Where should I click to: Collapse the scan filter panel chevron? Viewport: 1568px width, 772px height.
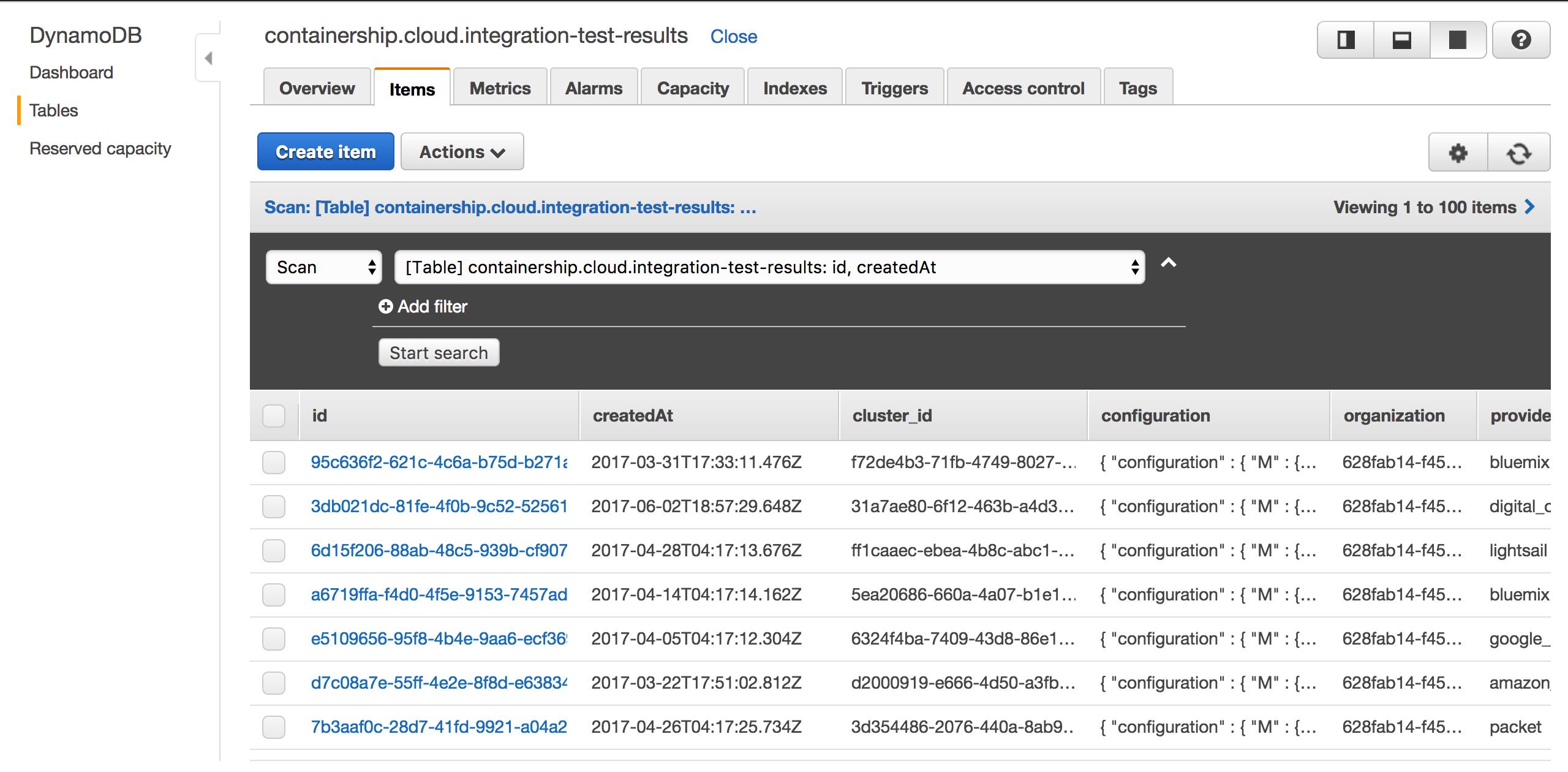pos(1169,263)
